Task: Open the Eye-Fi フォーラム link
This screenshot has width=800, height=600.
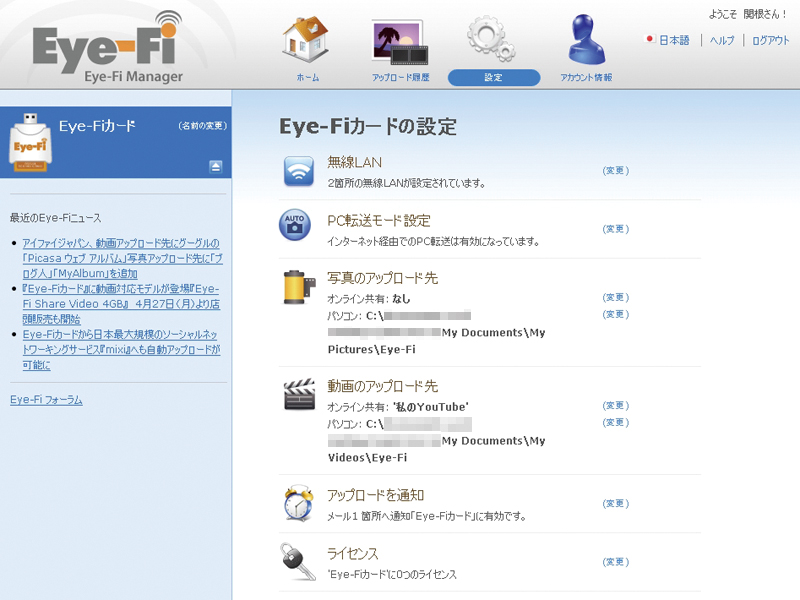Action: click(46, 399)
